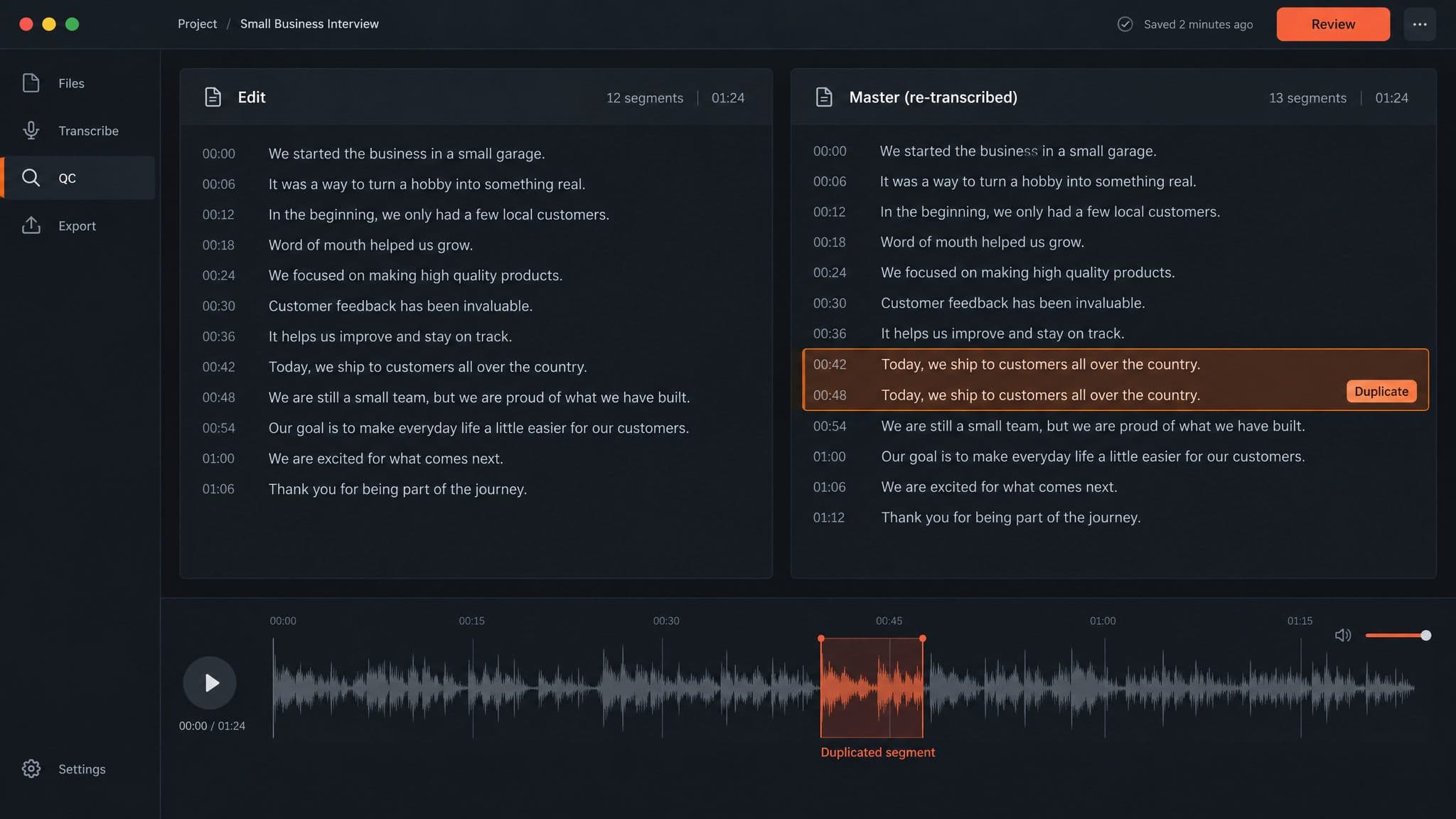The height and width of the screenshot is (819, 1456).
Task: Open the Settings label in the sidebar
Action: point(82,769)
